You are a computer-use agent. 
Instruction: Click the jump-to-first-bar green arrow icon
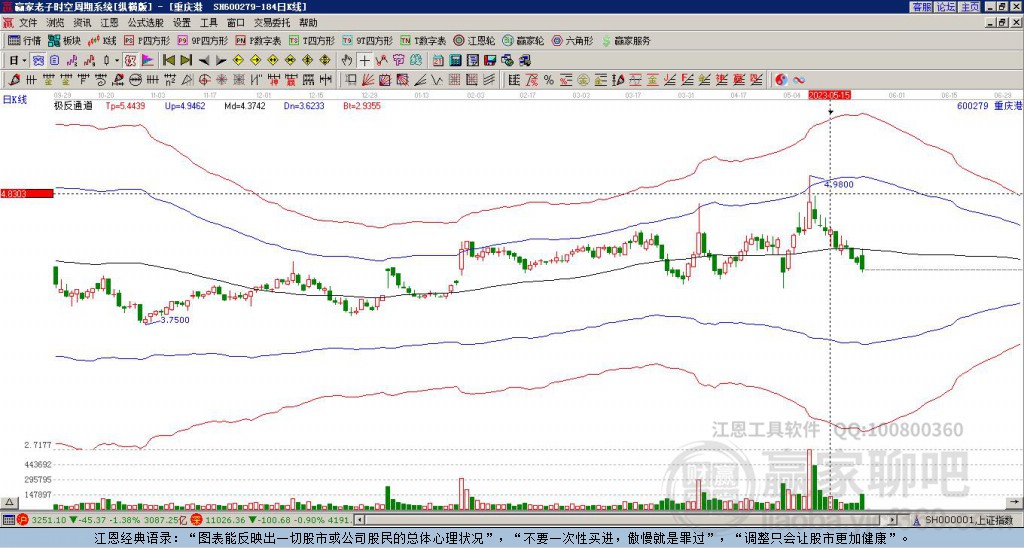point(169,61)
